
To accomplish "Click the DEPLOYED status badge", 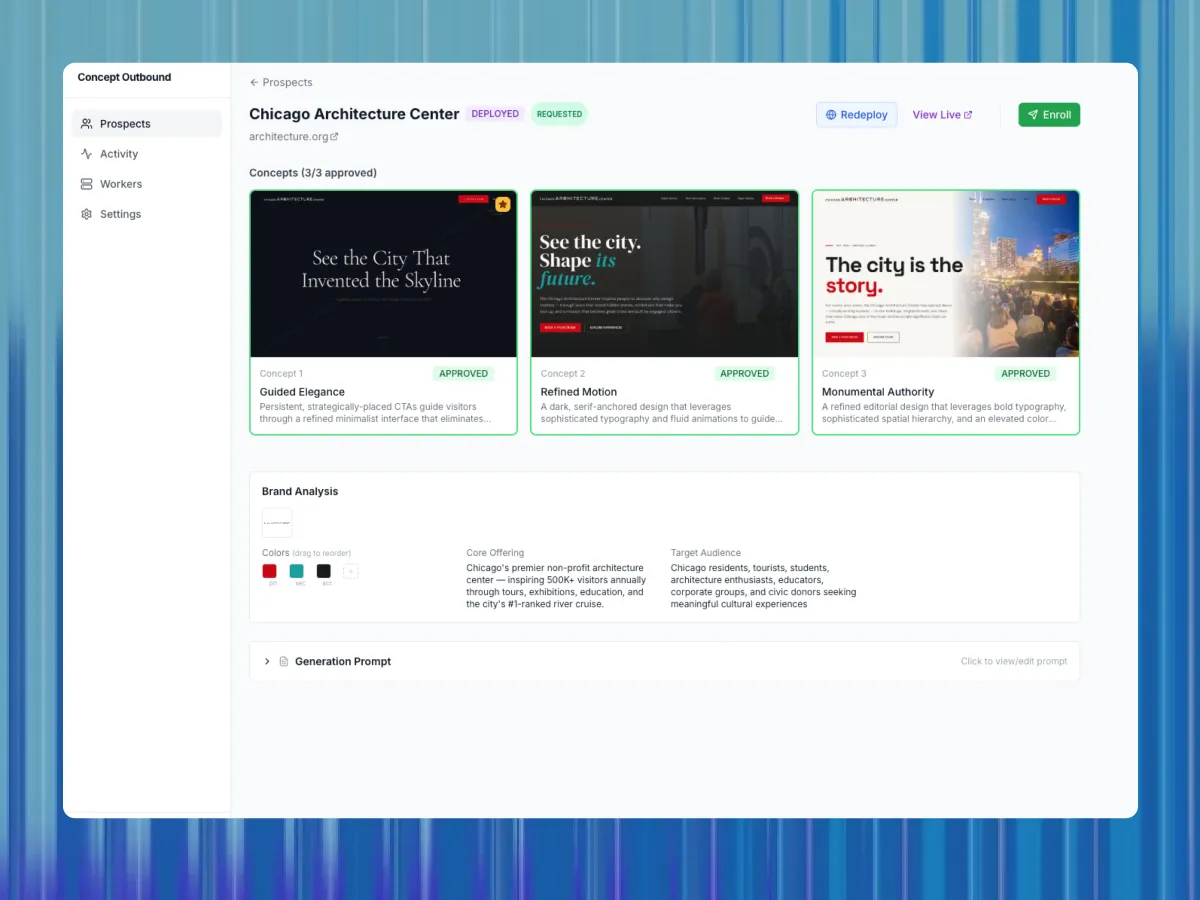I will coord(495,114).
